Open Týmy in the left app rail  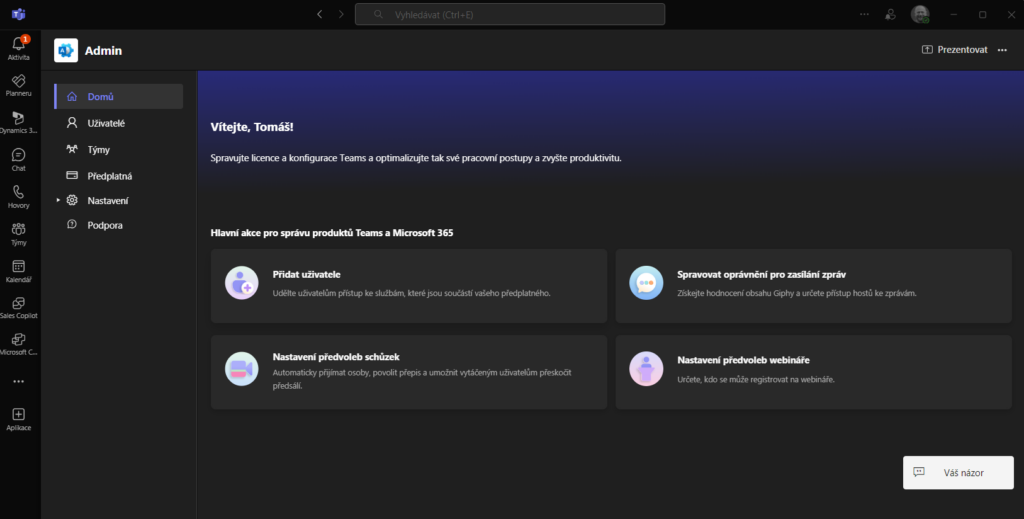point(18,234)
